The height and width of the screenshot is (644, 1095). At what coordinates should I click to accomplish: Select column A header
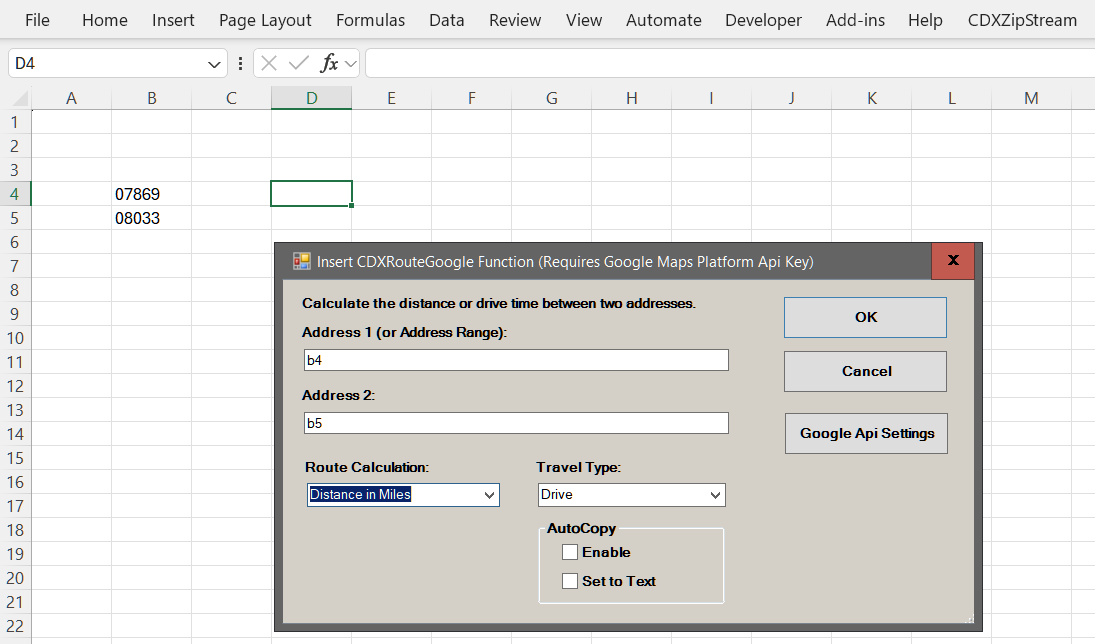71,98
